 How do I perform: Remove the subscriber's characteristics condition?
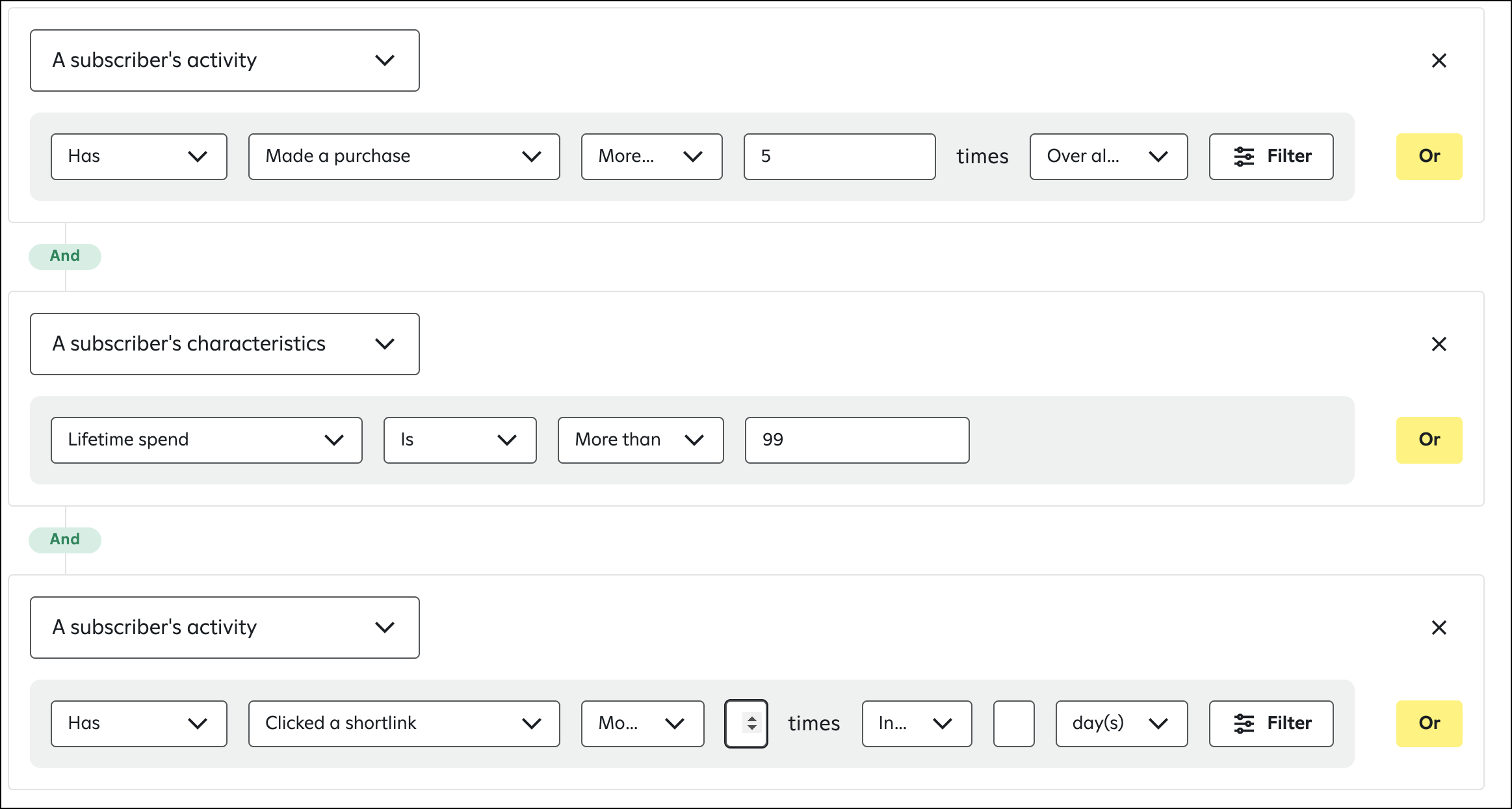tap(1439, 344)
